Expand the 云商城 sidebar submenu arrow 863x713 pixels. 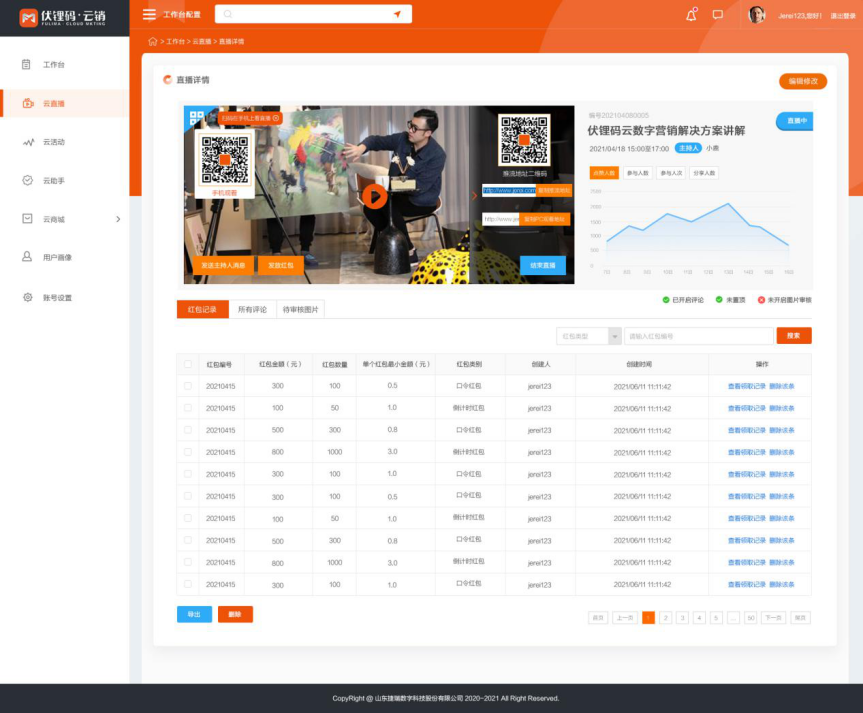pos(118,219)
